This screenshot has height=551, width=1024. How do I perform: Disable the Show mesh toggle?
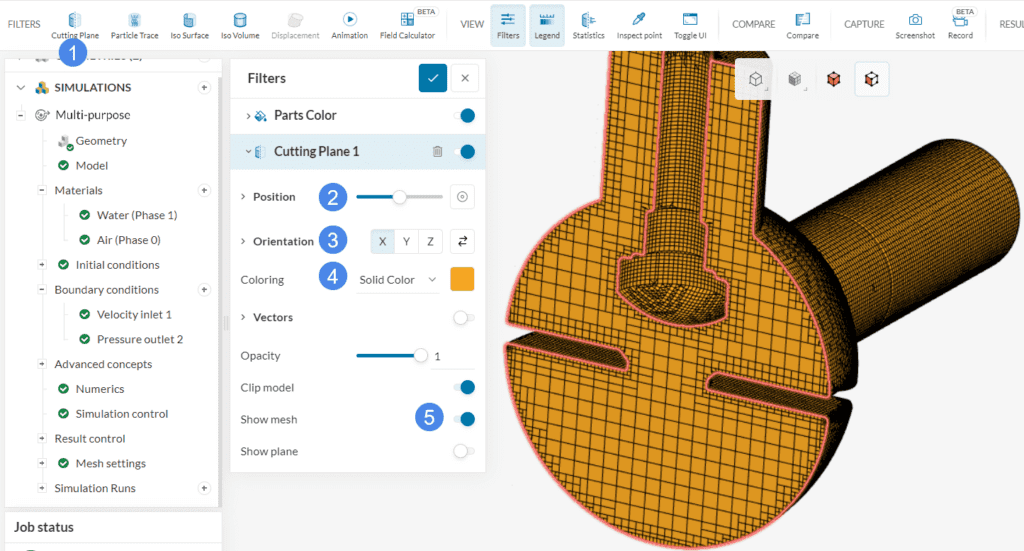463,420
